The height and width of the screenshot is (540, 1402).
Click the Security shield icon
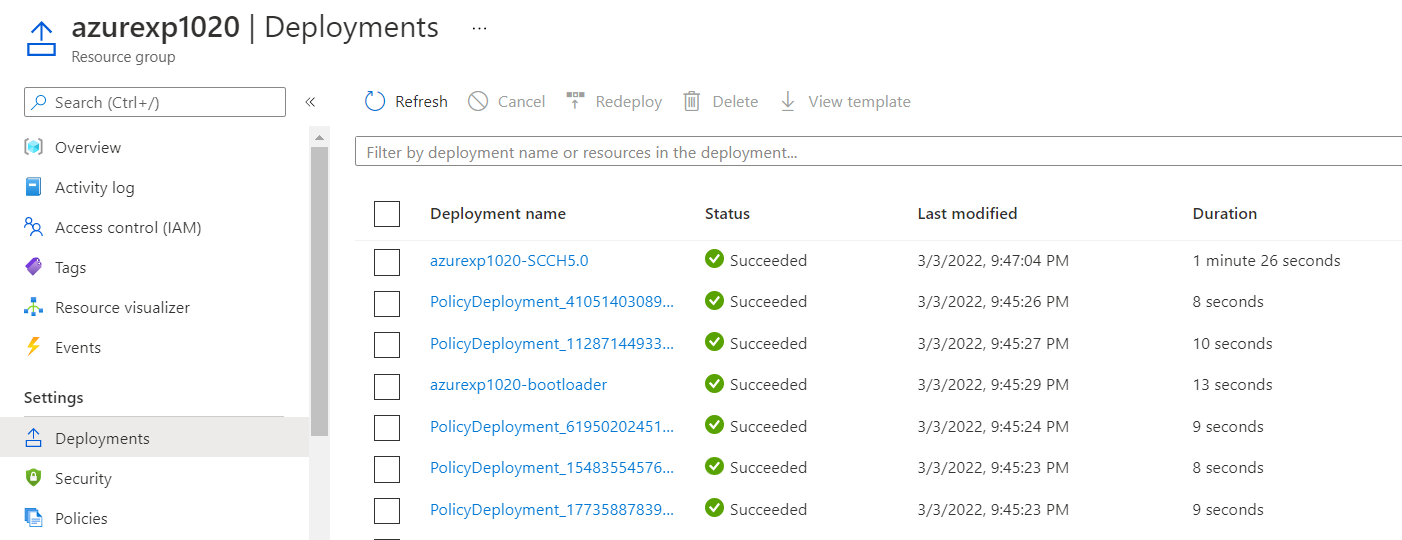point(34,478)
